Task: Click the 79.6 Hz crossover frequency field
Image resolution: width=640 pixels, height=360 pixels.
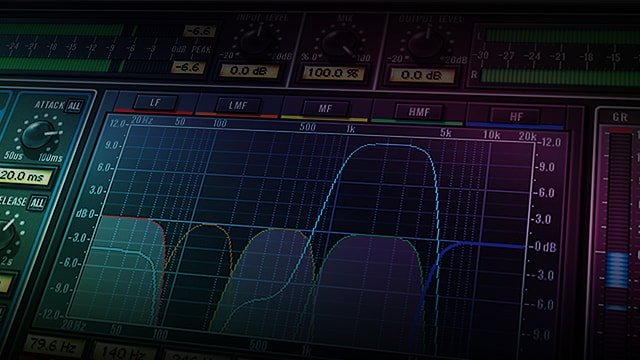Action: click(x=53, y=346)
